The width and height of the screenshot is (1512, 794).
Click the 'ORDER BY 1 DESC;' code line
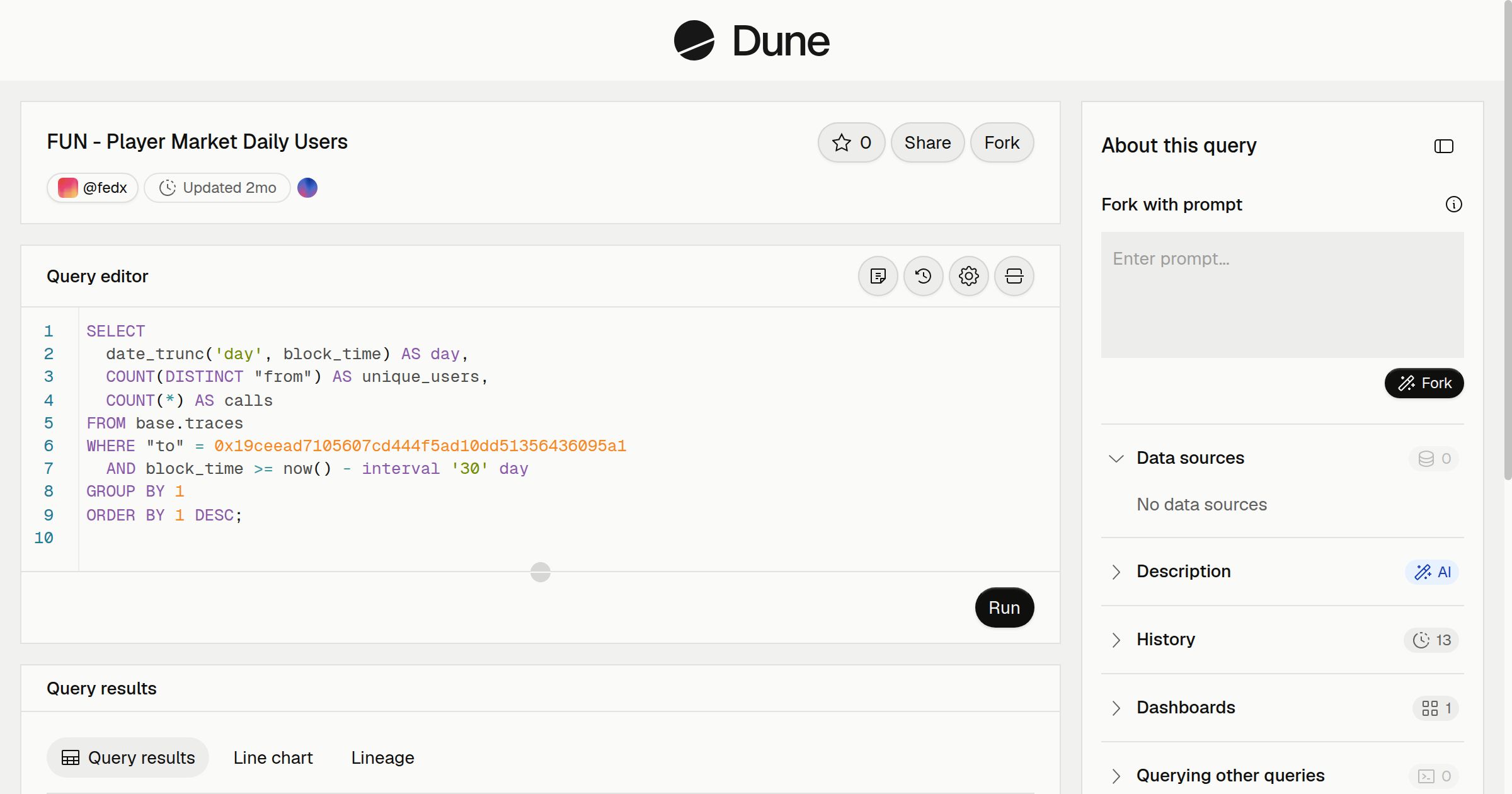tap(164, 515)
